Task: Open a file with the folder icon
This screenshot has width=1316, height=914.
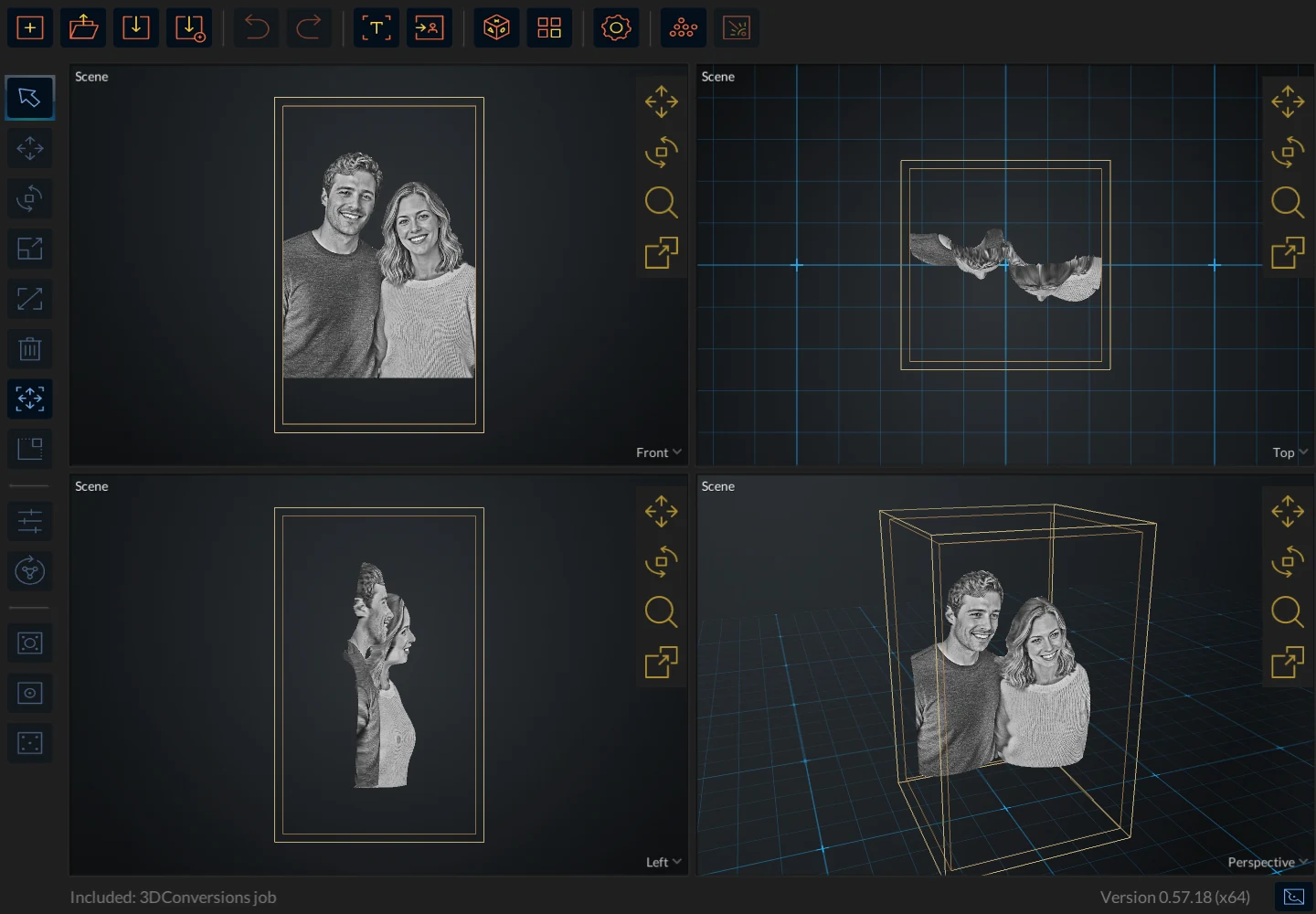Action: pyautogui.click(x=83, y=28)
